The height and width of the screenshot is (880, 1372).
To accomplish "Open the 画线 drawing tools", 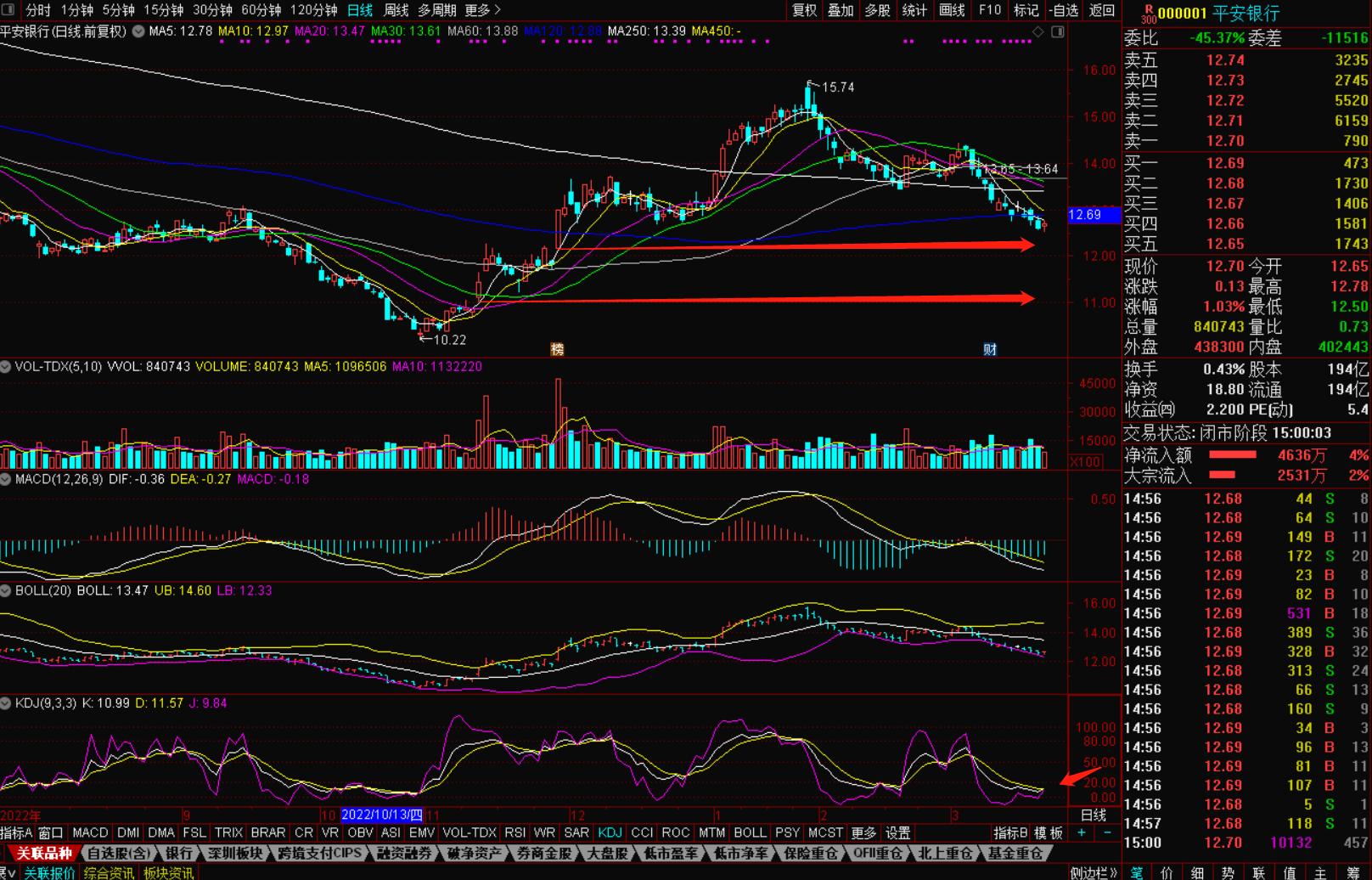I will (952, 10).
